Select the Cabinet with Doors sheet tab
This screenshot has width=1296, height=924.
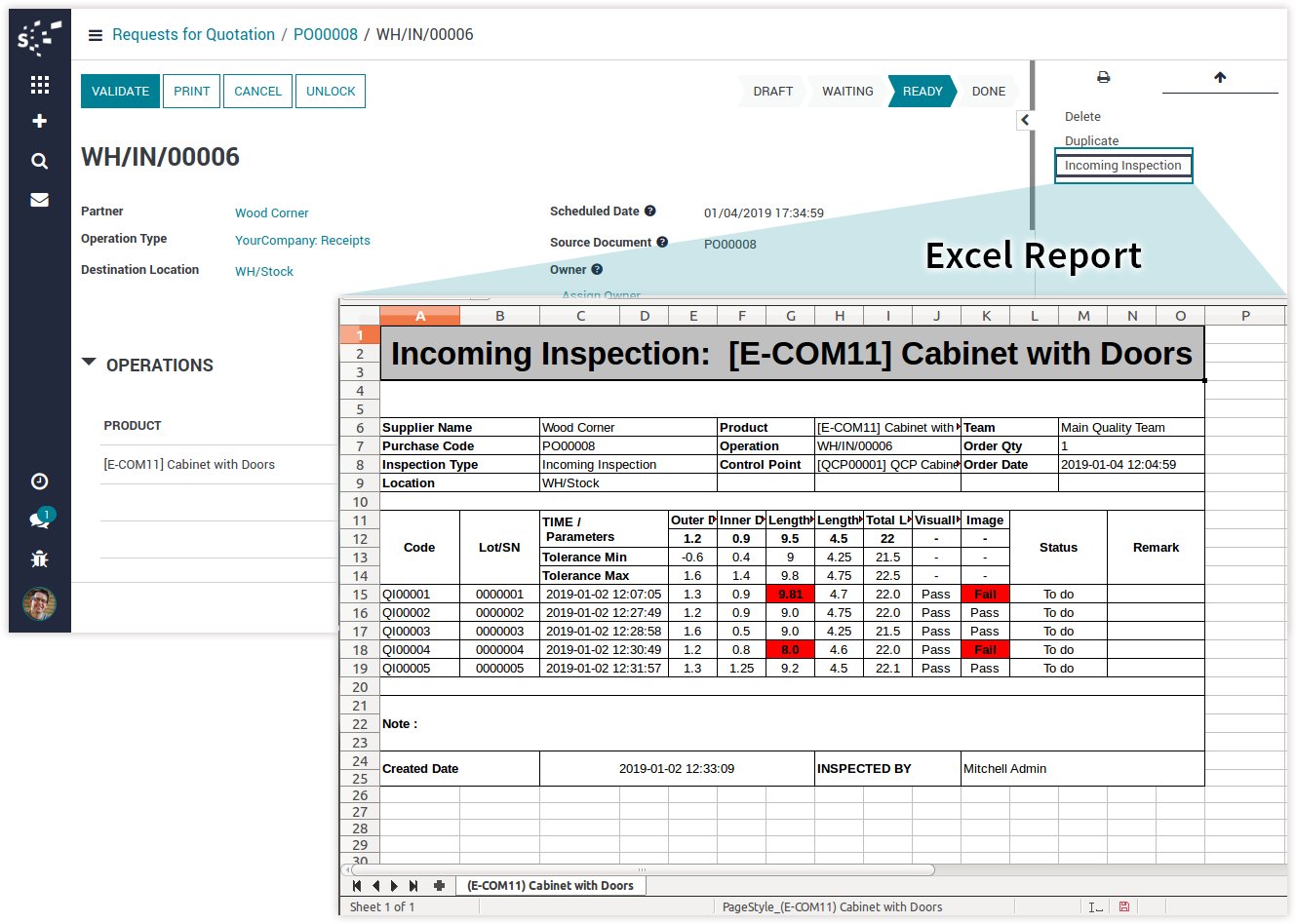pyautogui.click(x=550, y=886)
